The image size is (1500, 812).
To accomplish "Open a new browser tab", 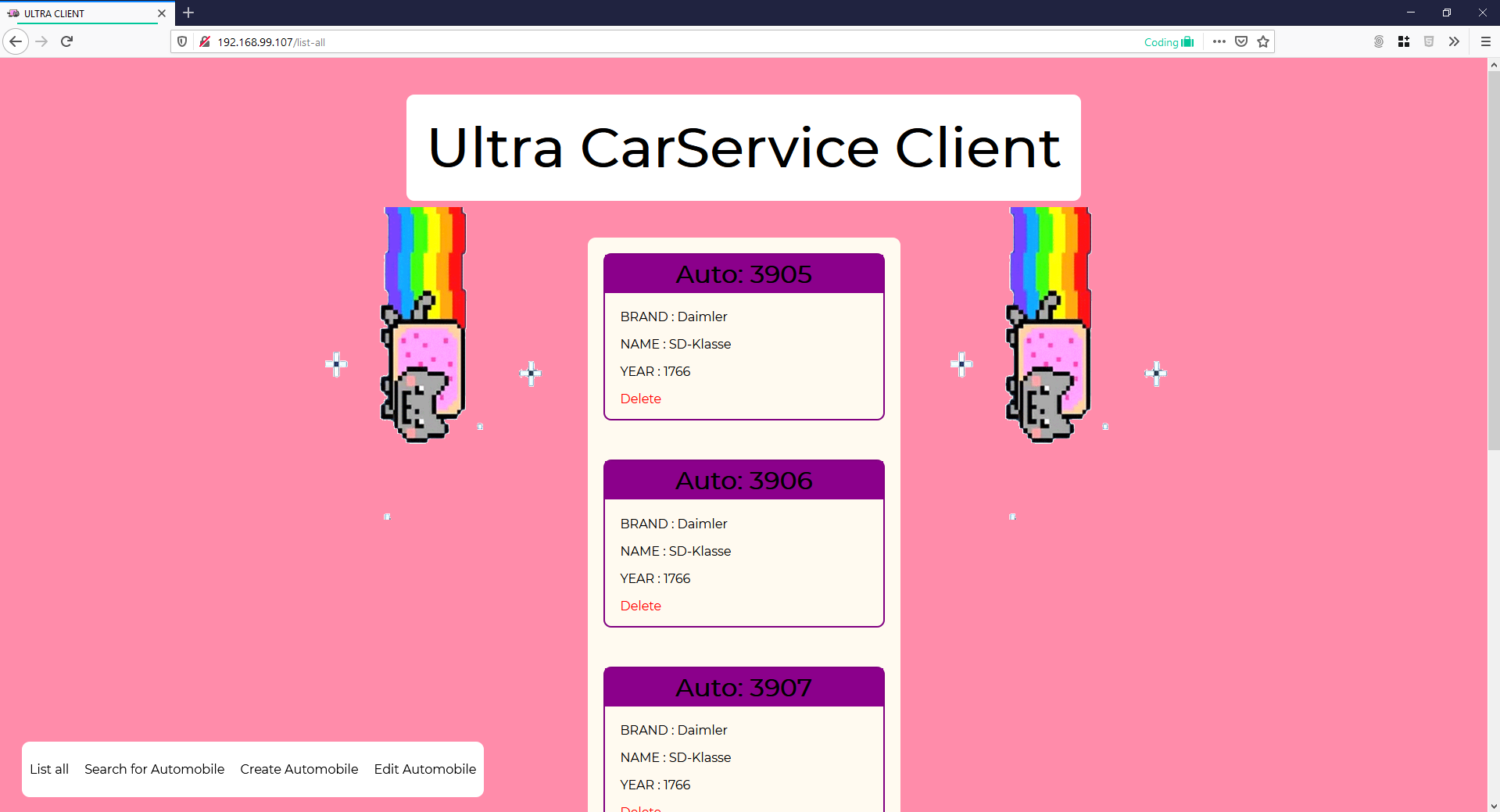I will pos(188,13).
